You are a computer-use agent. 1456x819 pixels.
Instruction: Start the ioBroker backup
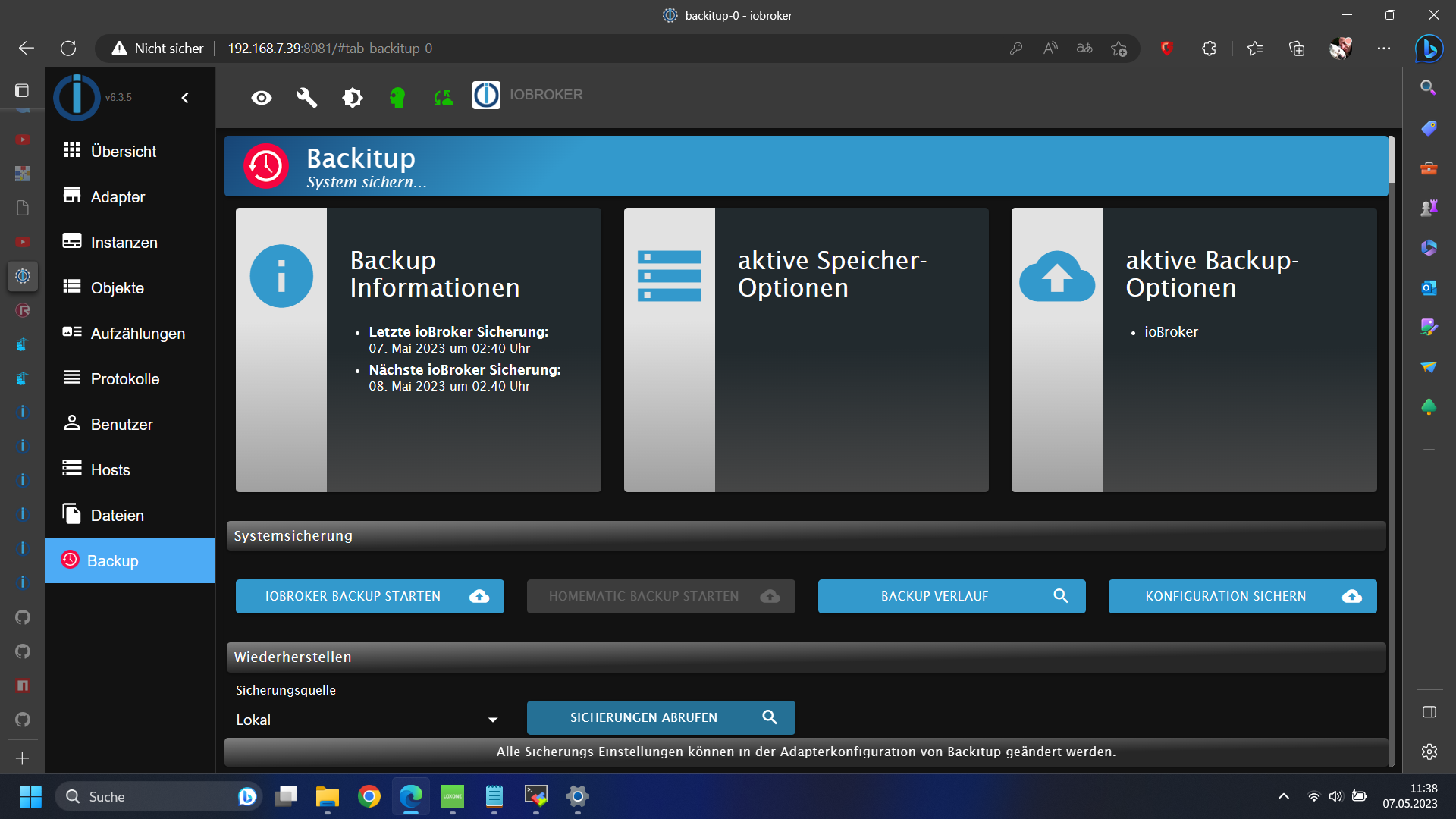coord(369,597)
